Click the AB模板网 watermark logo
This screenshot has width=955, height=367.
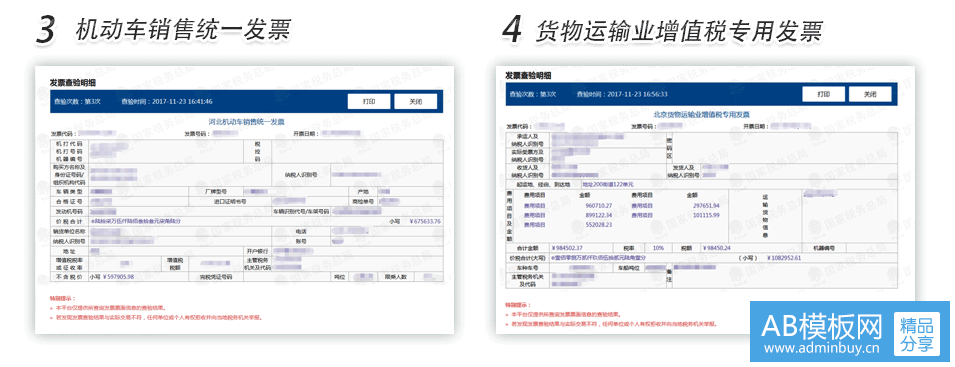tap(822, 327)
